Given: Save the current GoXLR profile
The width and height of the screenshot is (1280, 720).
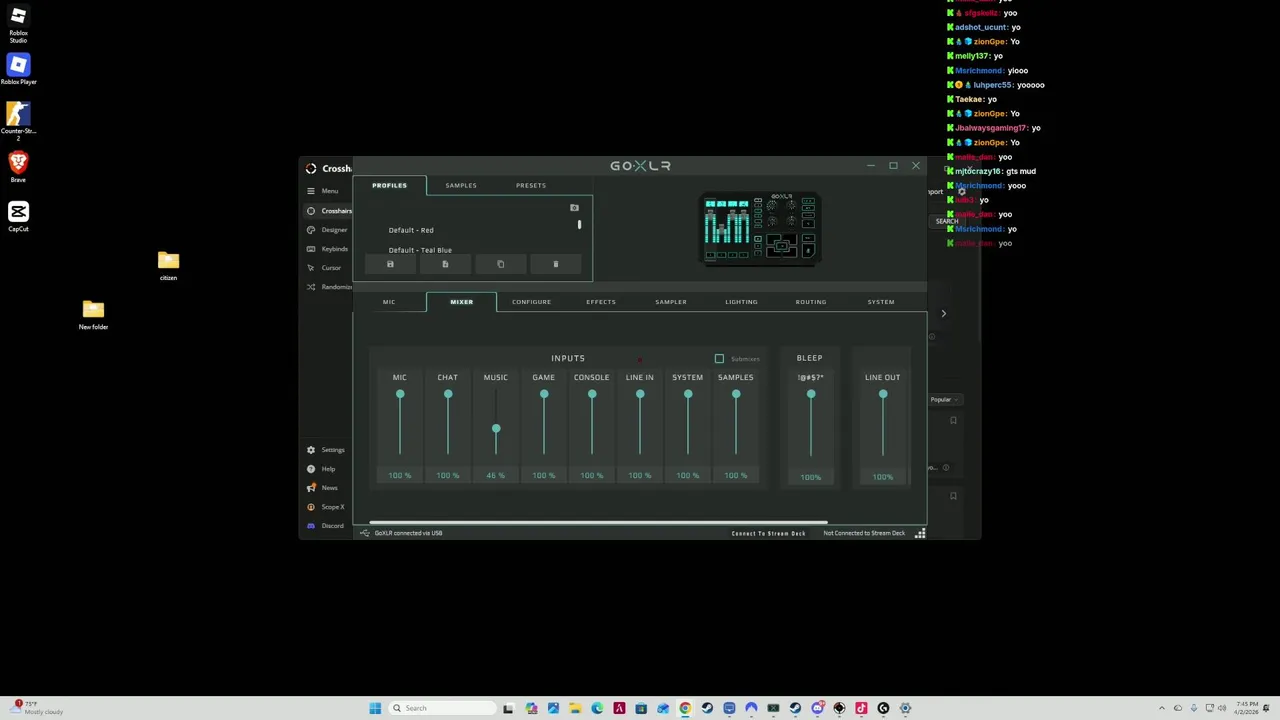Looking at the screenshot, I should pyautogui.click(x=390, y=264).
